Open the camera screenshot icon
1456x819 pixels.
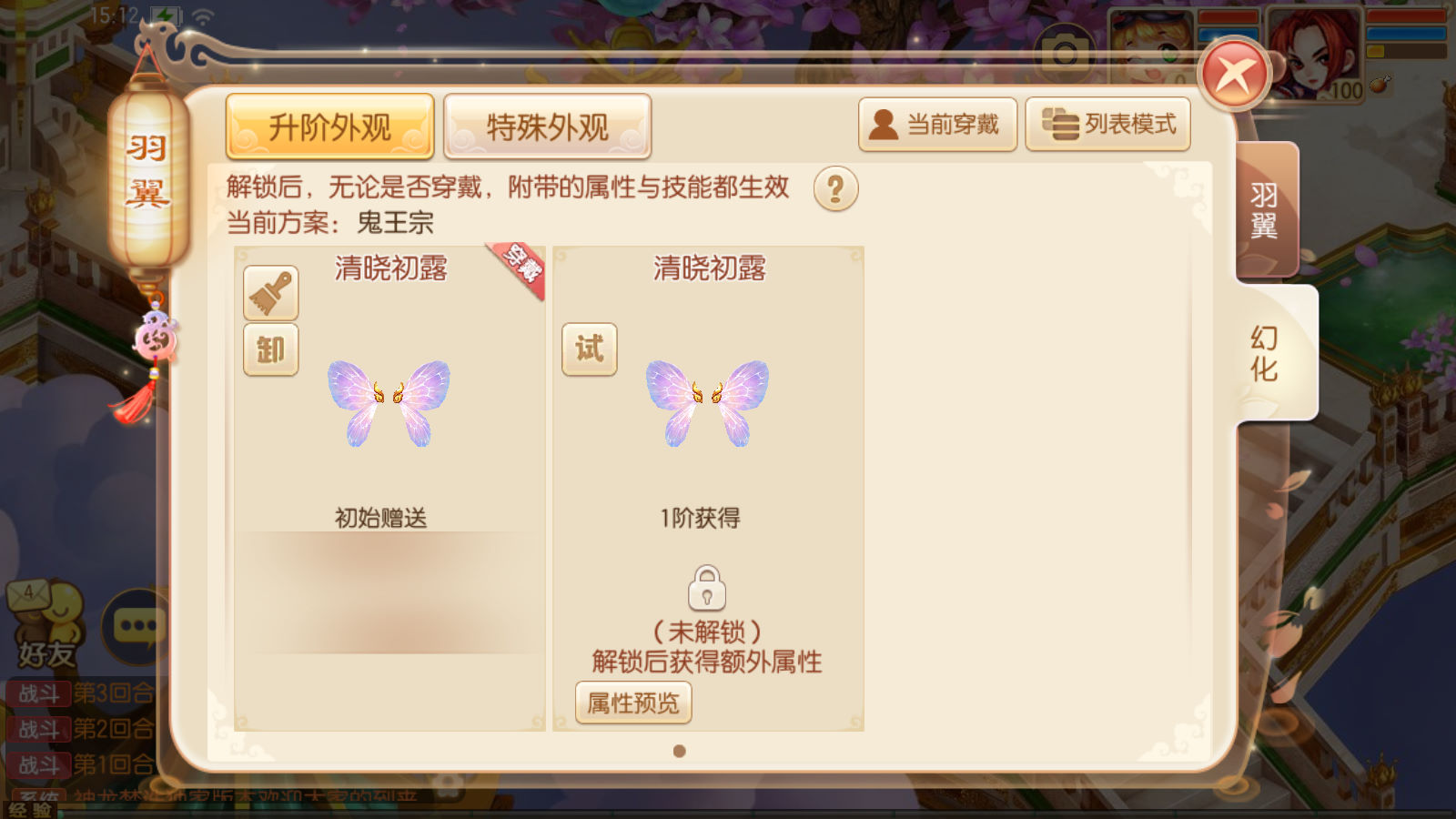point(1064,55)
